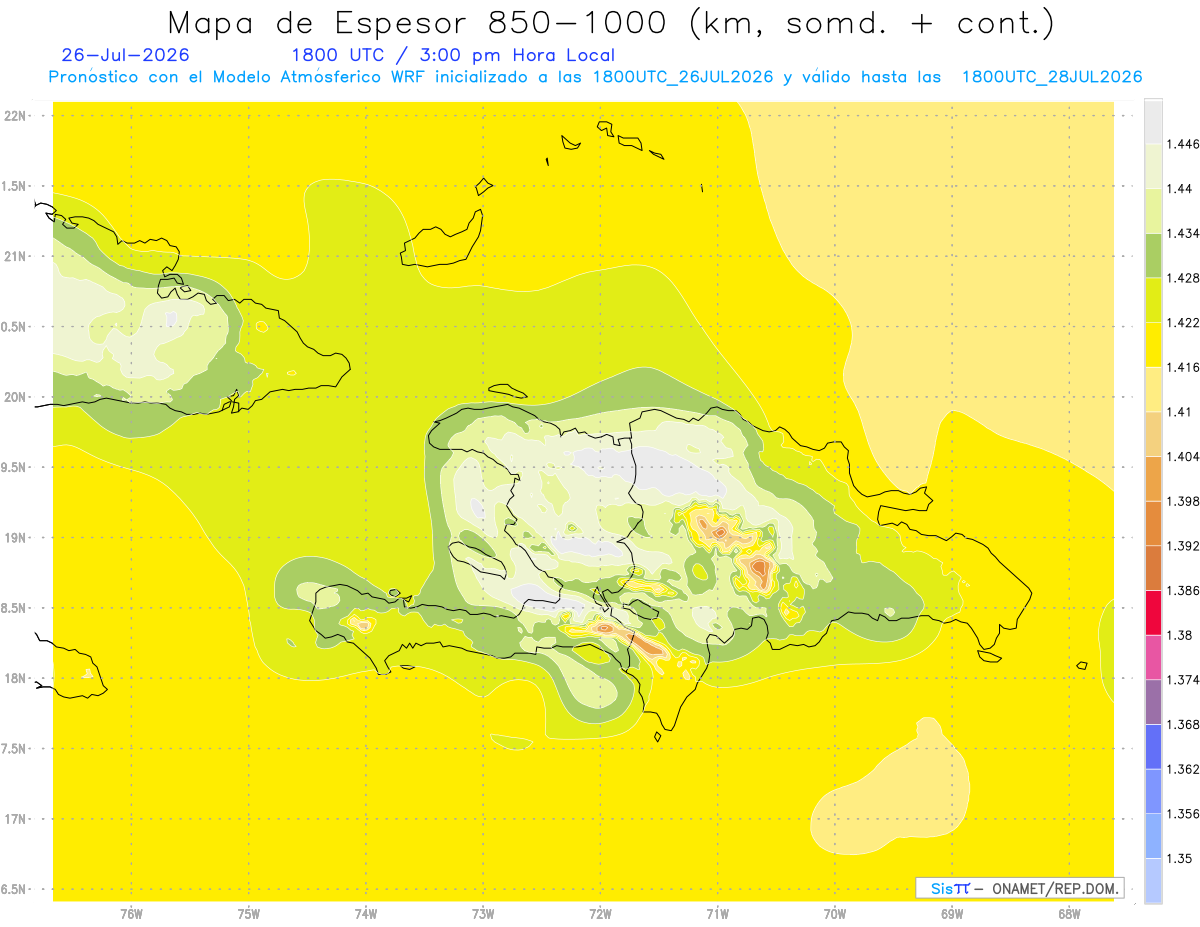Select the colorbar value "1.404"

(1185, 457)
